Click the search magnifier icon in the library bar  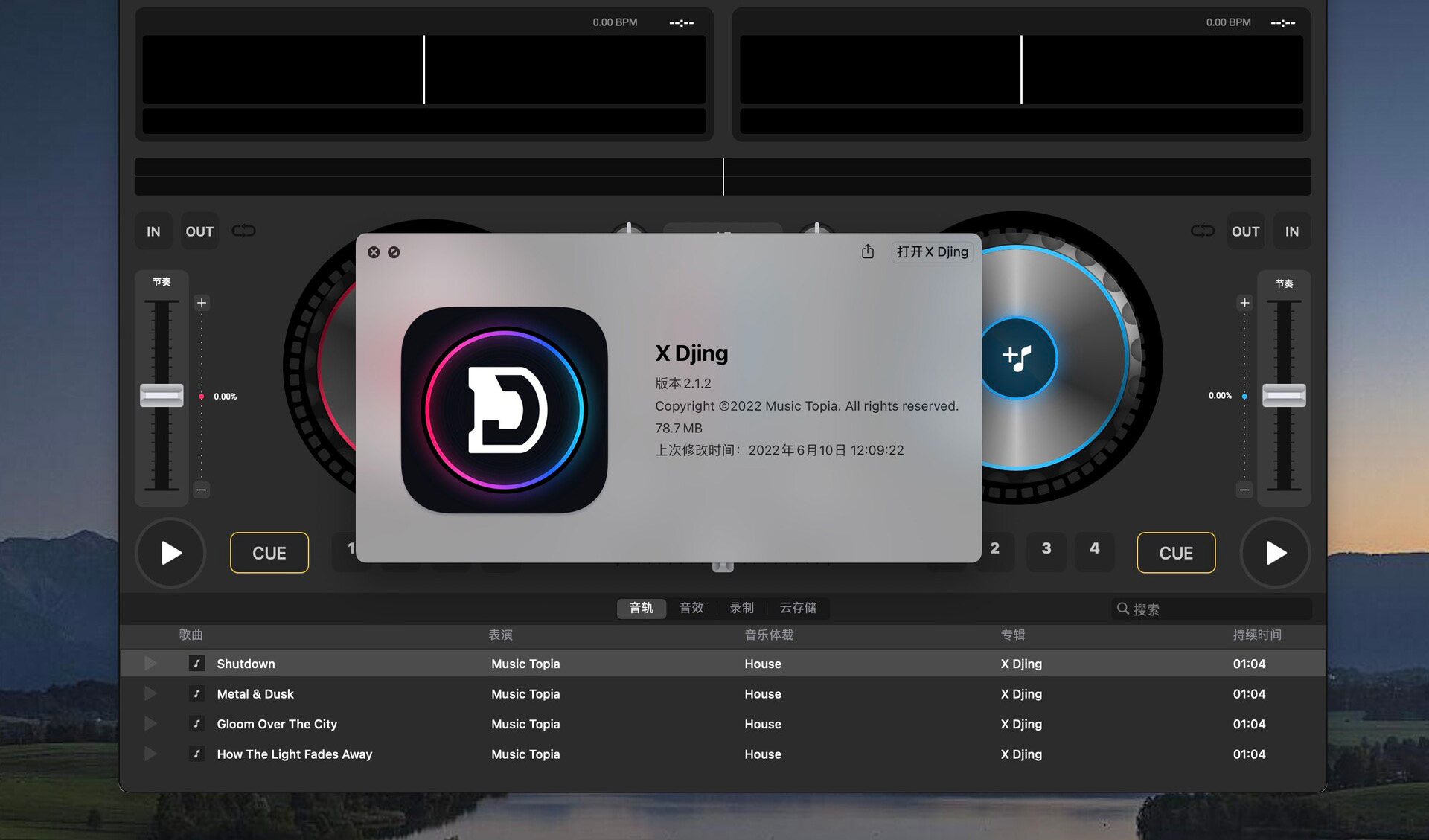tap(1123, 608)
